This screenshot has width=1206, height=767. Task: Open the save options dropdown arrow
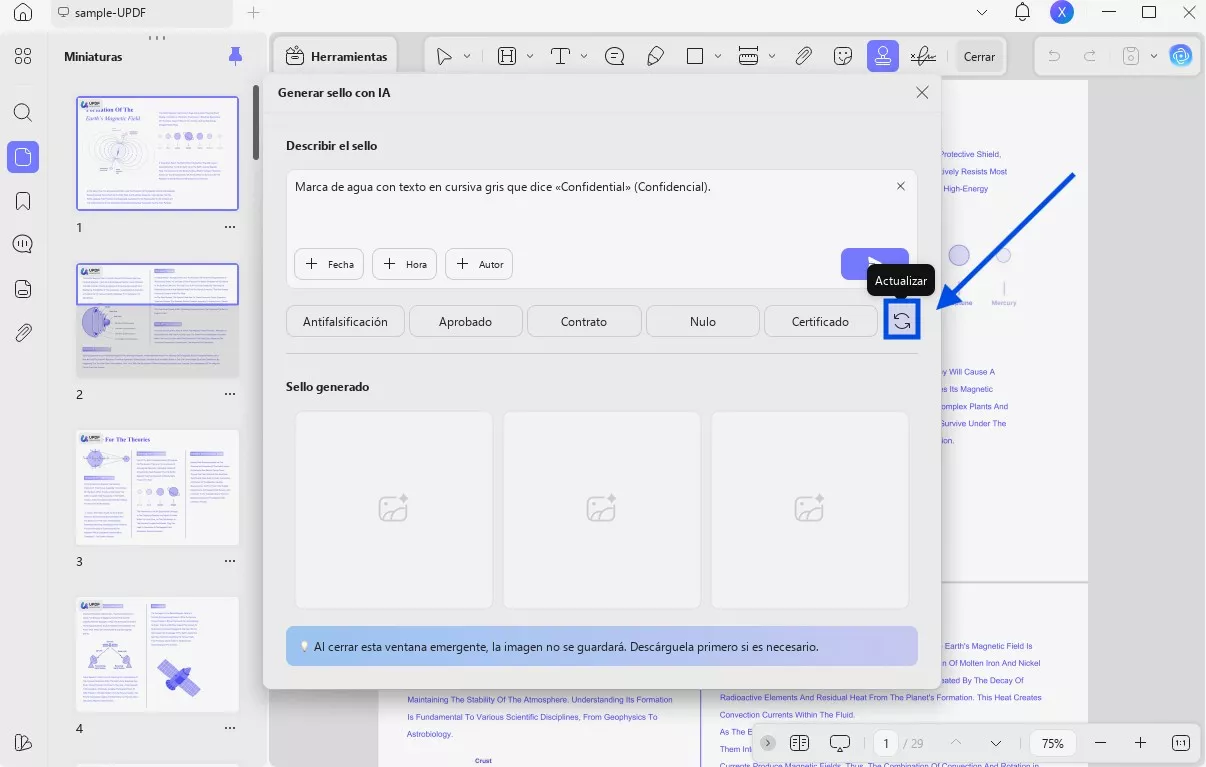click(1153, 56)
